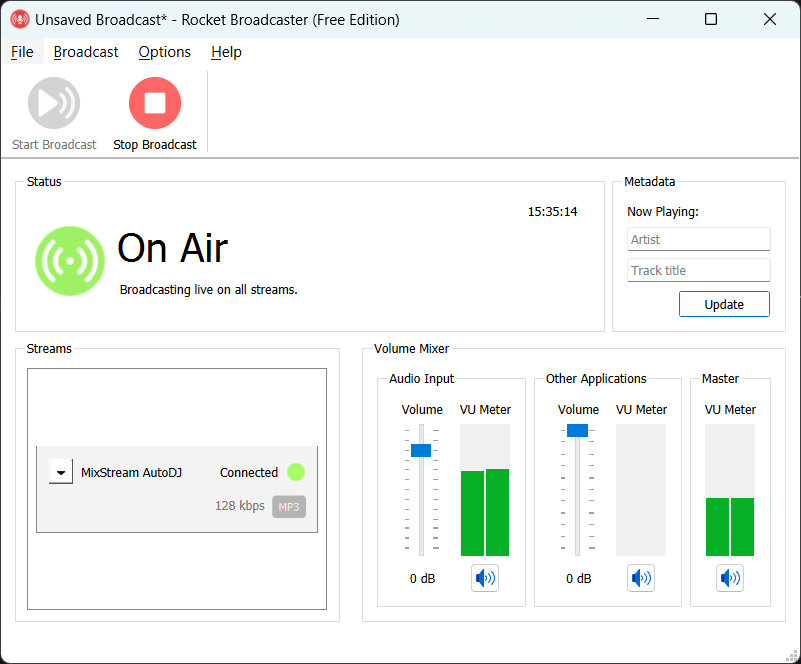Click the 15:35:14 broadcast timer
This screenshot has width=801, height=664.
[x=552, y=212]
